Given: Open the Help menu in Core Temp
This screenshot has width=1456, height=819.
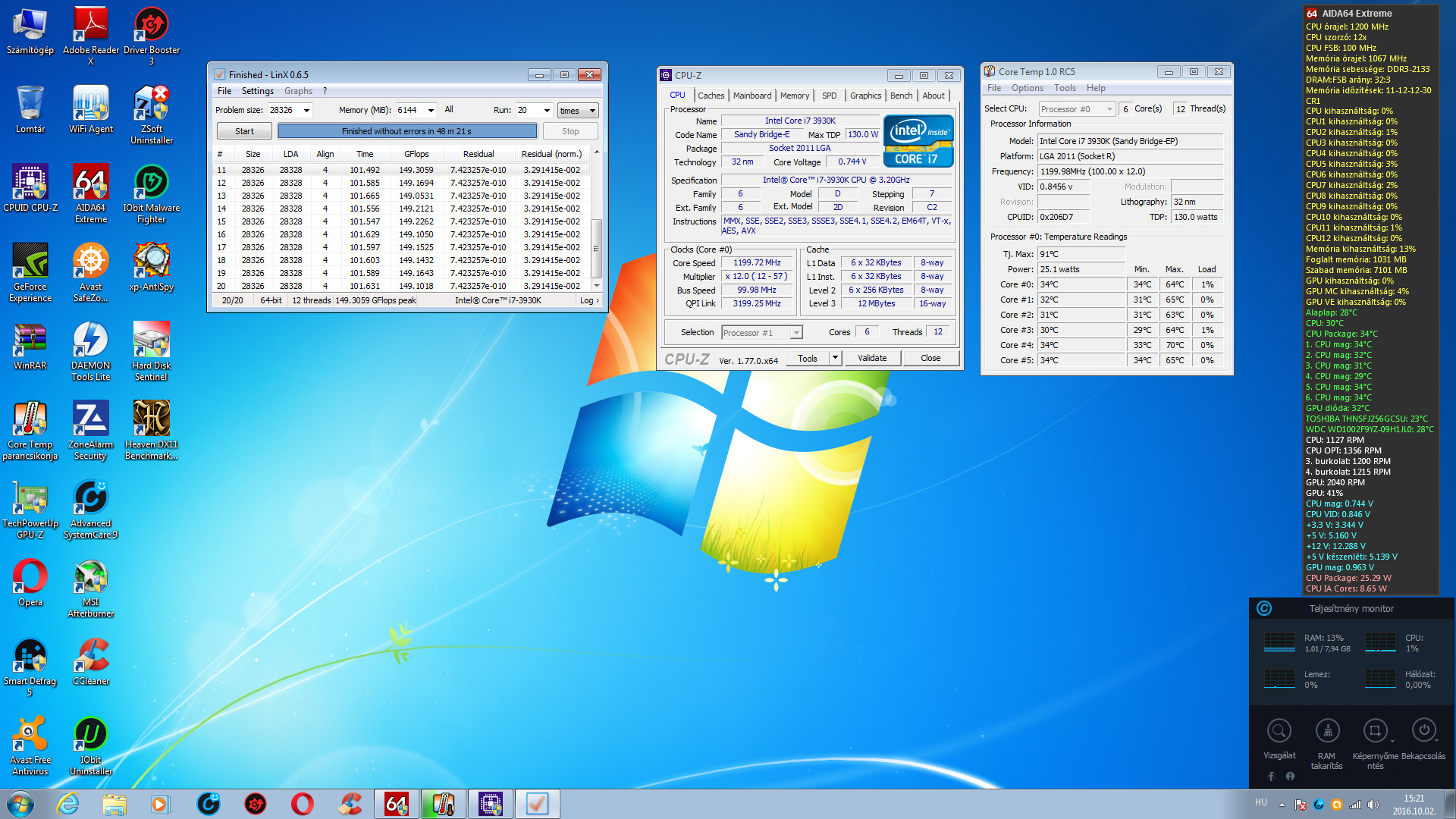Looking at the screenshot, I should 1095,88.
